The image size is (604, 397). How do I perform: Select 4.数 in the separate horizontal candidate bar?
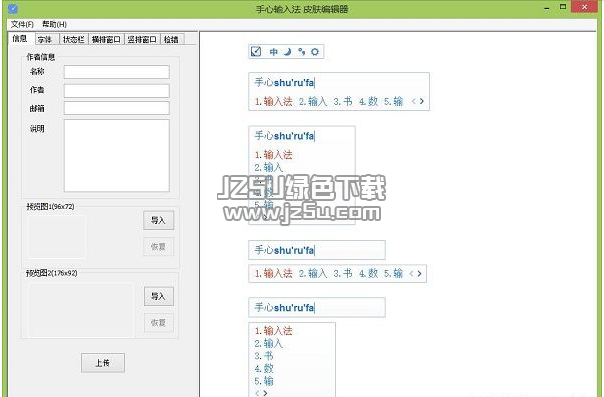tap(368, 273)
